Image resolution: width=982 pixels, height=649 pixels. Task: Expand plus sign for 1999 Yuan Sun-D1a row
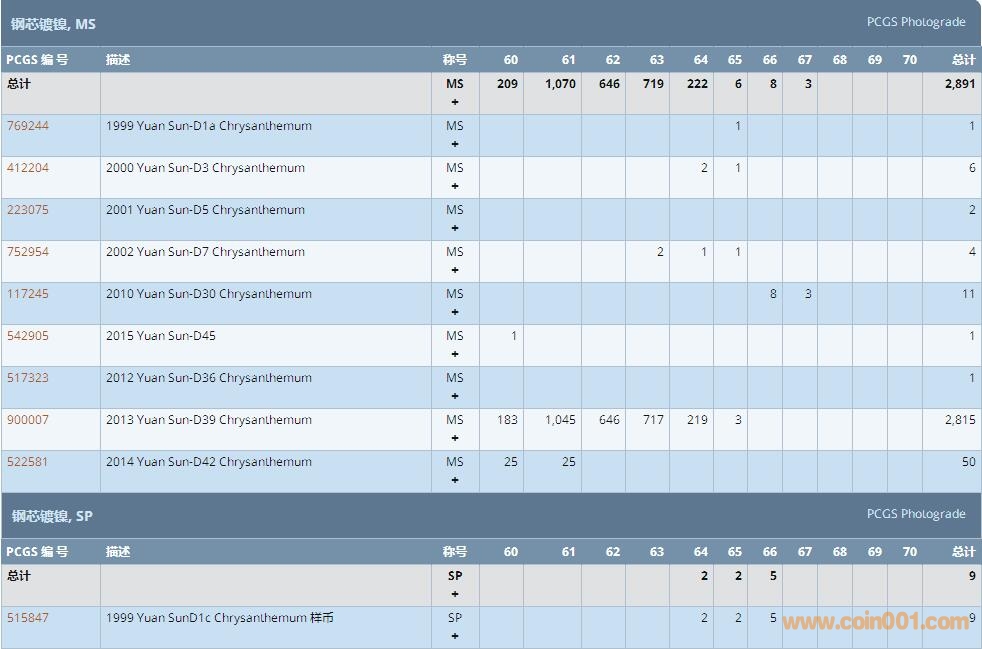(455, 144)
